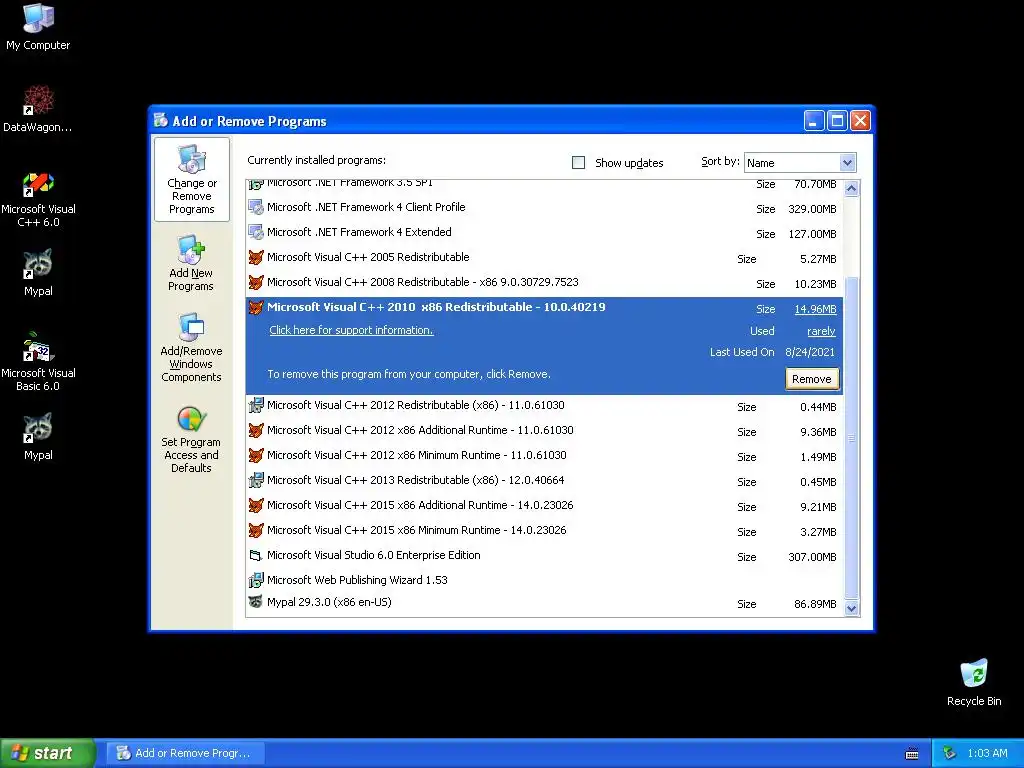Viewport: 1024px width, 768px height.
Task: Click icon of Visual Studio 6.0 Enterprise Edition
Action: [x=256, y=556]
